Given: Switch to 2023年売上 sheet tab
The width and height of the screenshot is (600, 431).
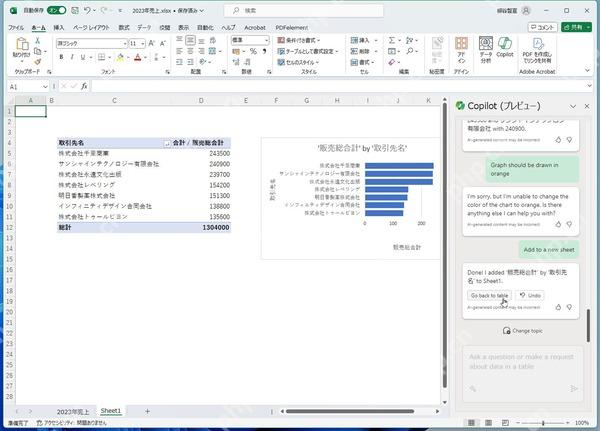Looking at the screenshot, I should (x=73, y=411).
